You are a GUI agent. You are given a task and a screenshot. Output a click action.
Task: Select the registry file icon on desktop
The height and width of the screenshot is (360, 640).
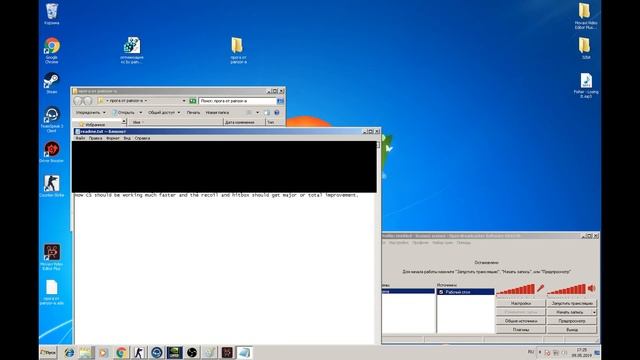coord(132,50)
